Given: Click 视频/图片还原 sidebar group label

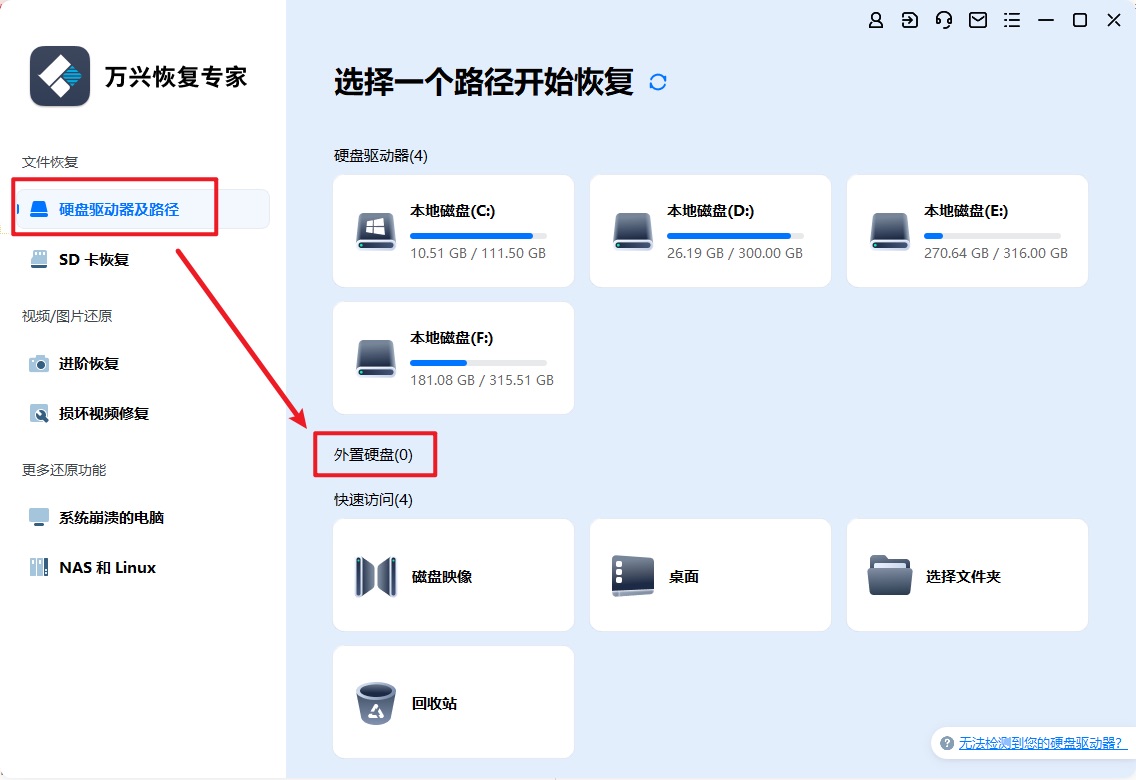Looking at the screenshot, I should [x=67, y=316].
